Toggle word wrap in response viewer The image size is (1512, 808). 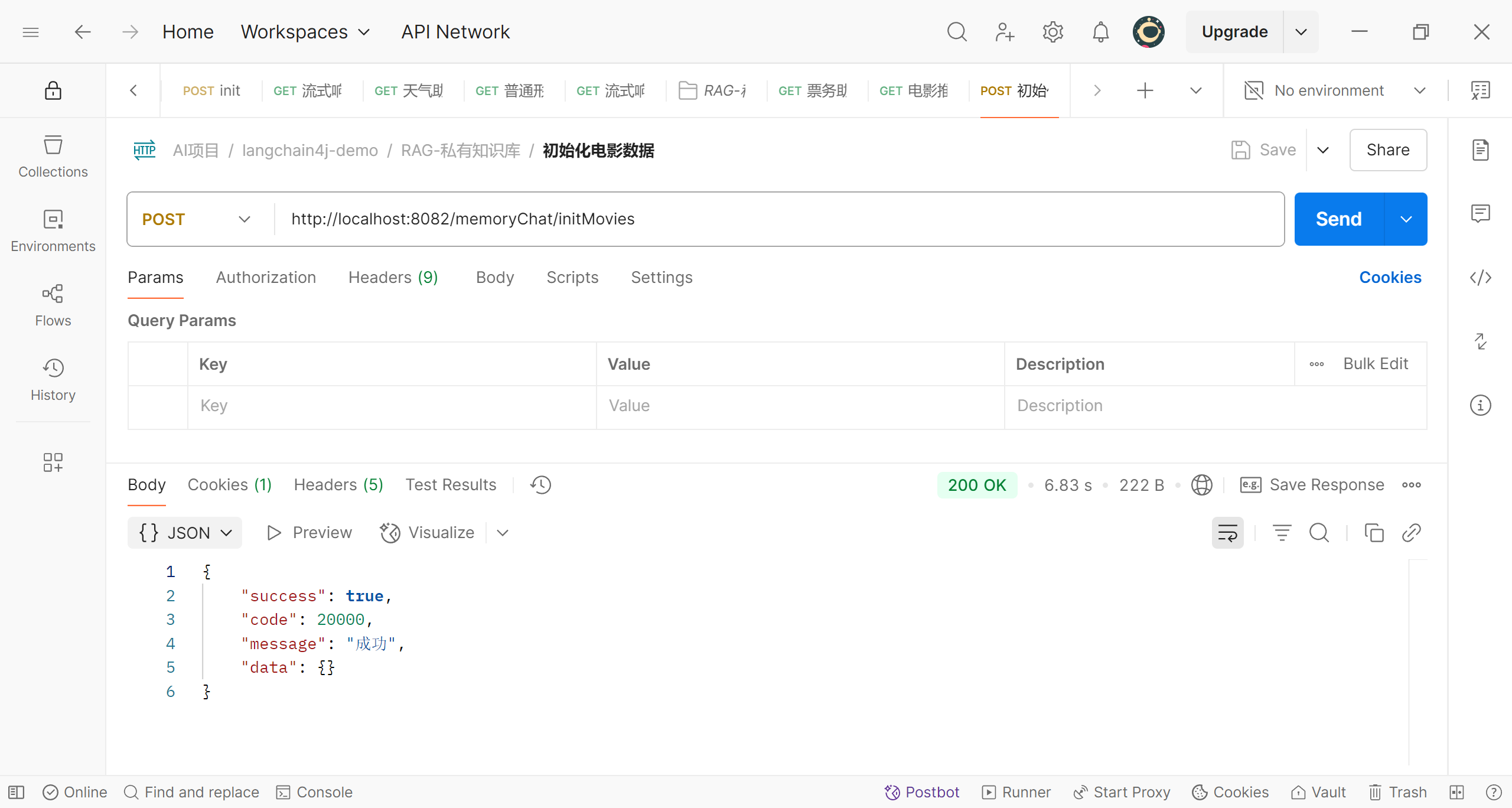1227,533
